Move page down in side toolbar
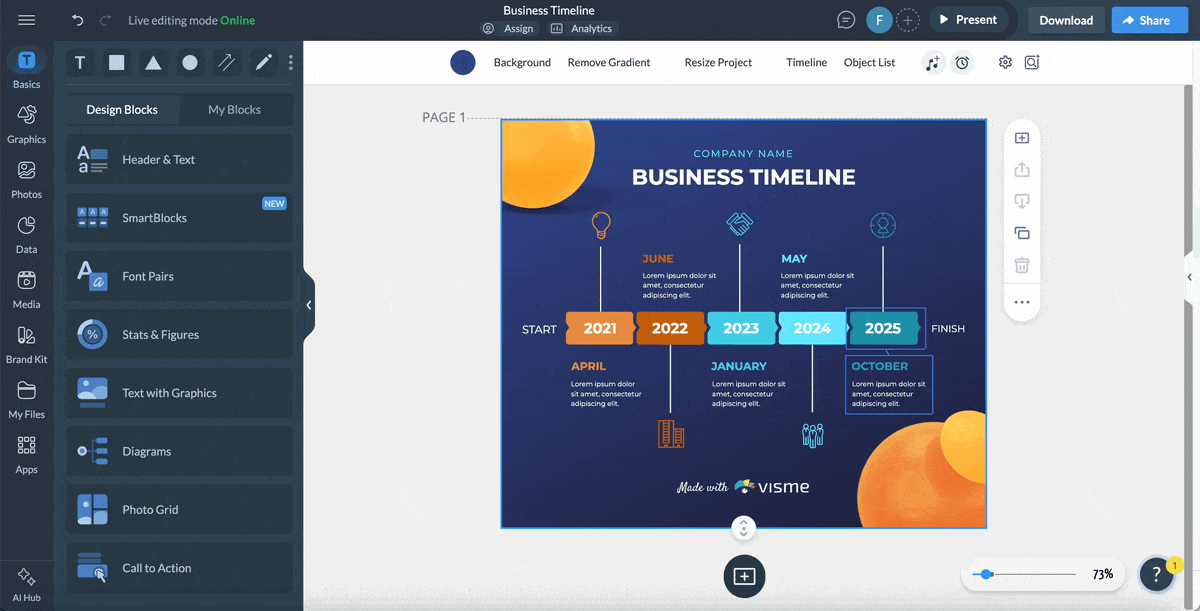 1022,201
